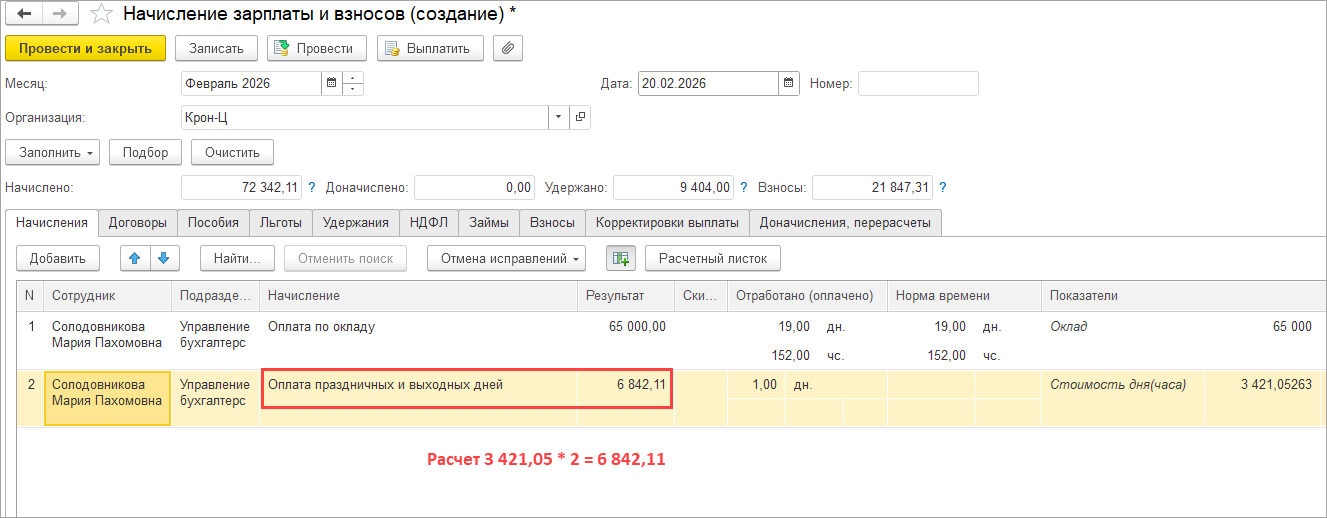The image size is (1327, 518).
Task: Open Расчетный листок report
Action: point(713,258)
